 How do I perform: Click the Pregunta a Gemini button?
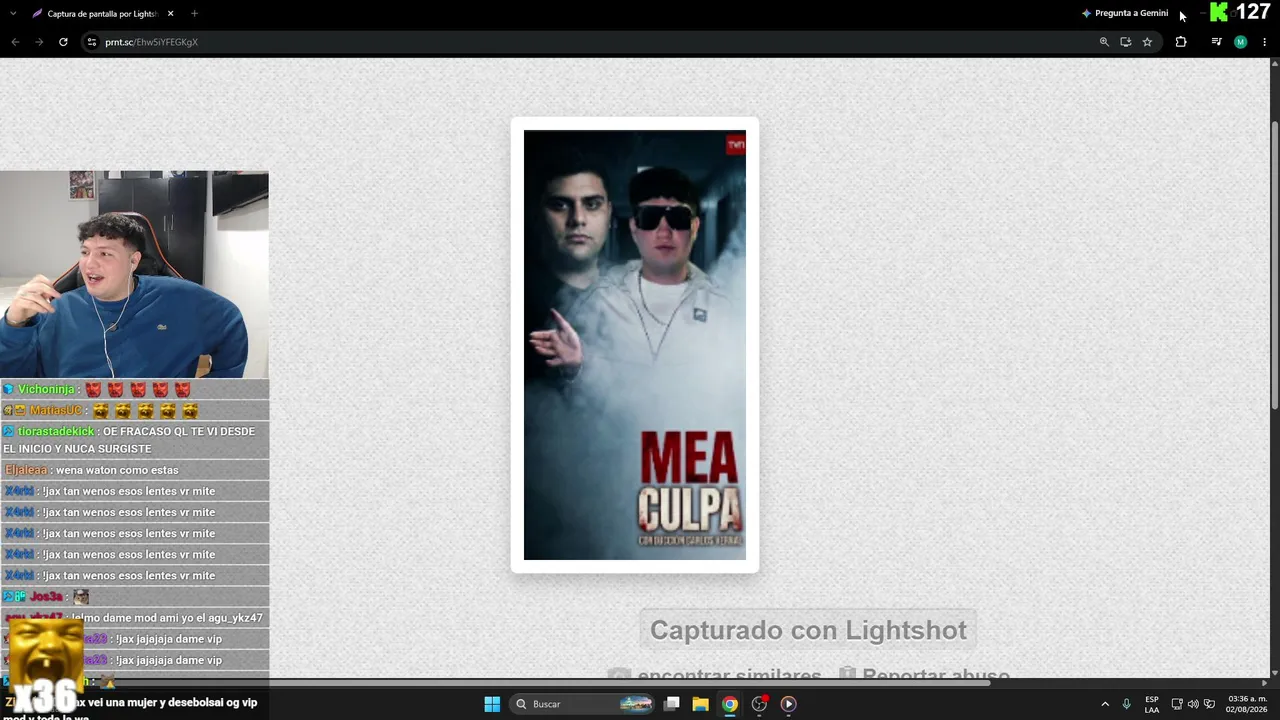point(1125,13)
